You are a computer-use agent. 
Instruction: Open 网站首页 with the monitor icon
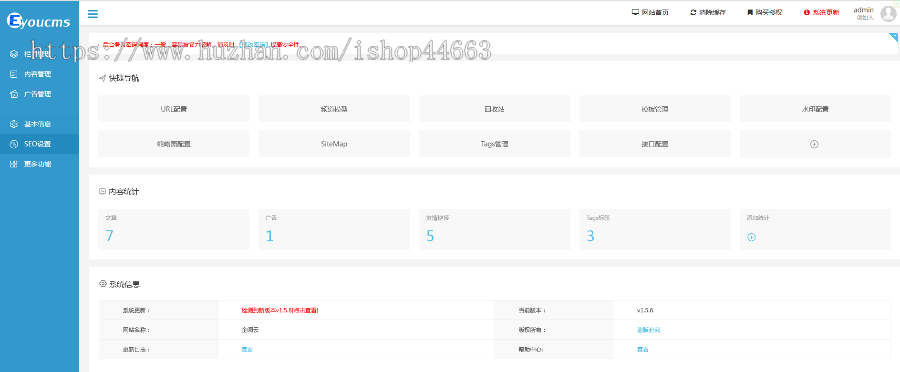coord(650,12)
